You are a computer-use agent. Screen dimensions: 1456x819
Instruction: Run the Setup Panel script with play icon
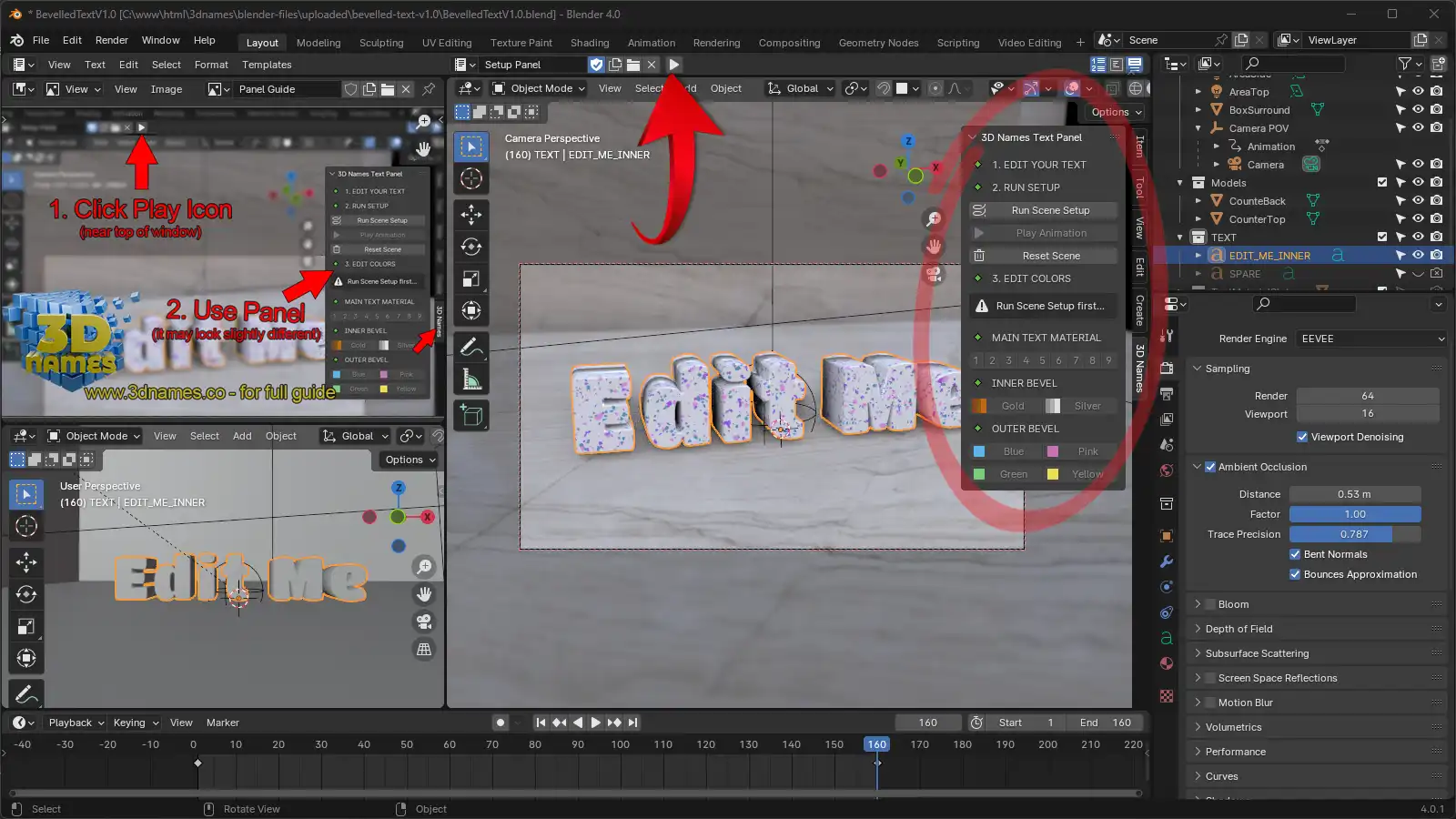pos(673,65)
